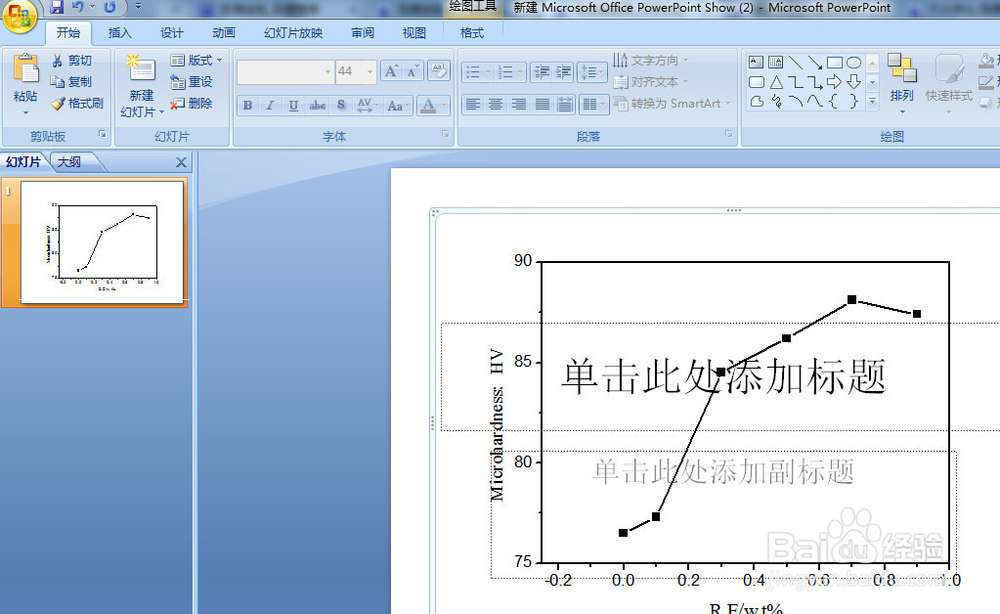This screenshot has width=1000, height=614.
Task: Select the left brace shape
Action: point(834,101)
